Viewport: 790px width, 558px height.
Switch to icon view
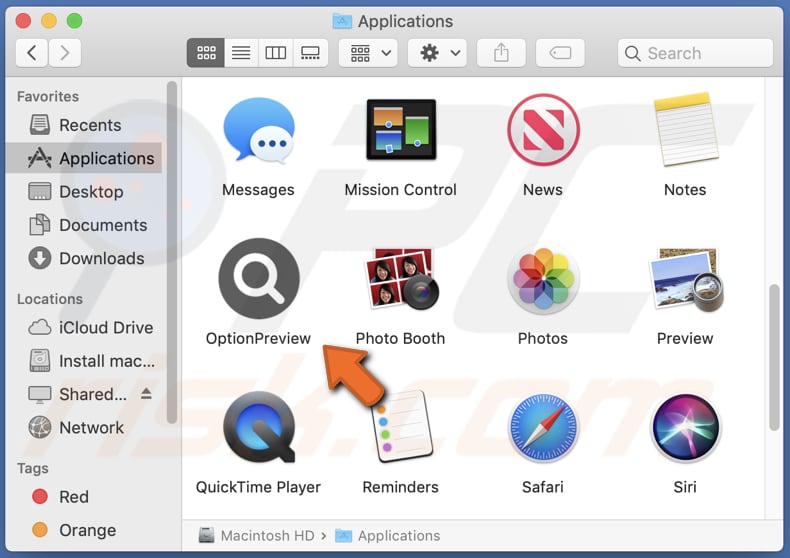click(206, 52)
